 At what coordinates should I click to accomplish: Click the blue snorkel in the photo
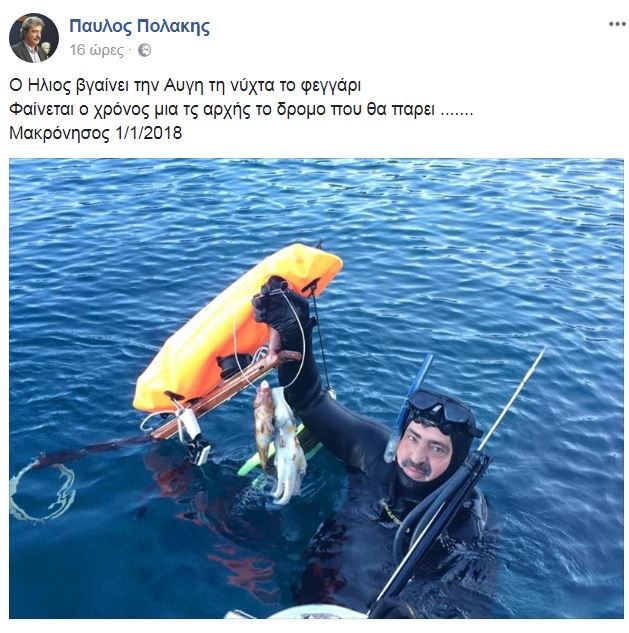(408, 408)
